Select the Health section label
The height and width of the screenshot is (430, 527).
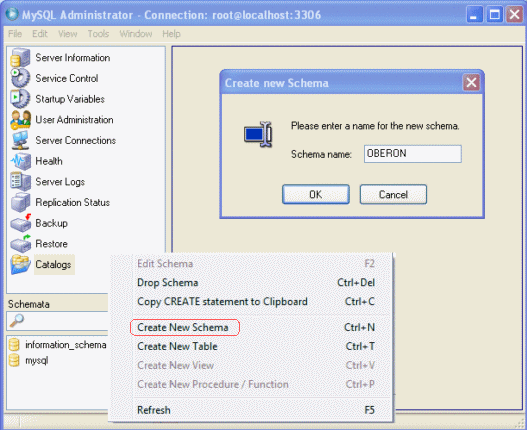coord(49,161)
